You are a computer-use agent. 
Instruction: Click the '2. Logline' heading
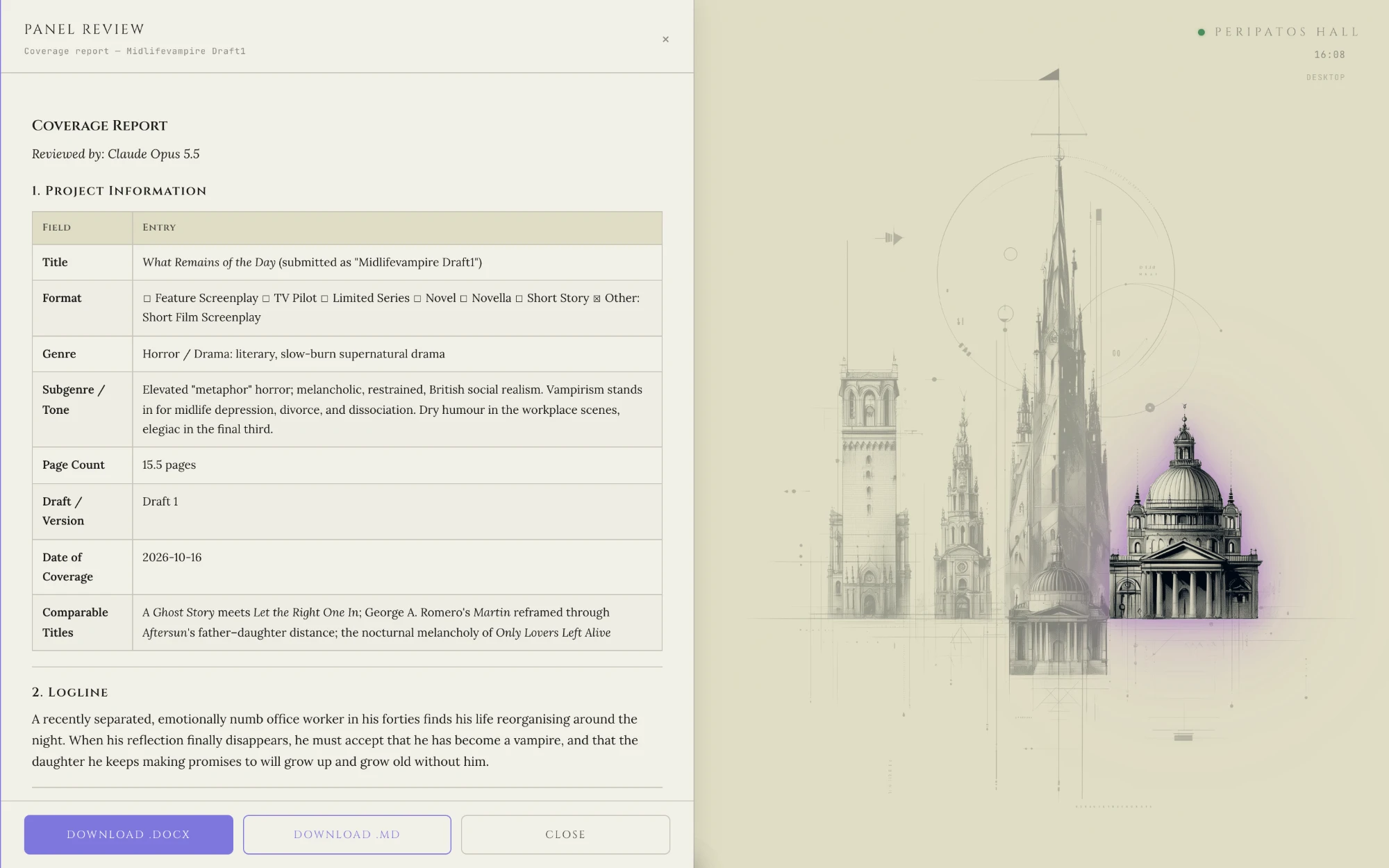tap(69, 692)
